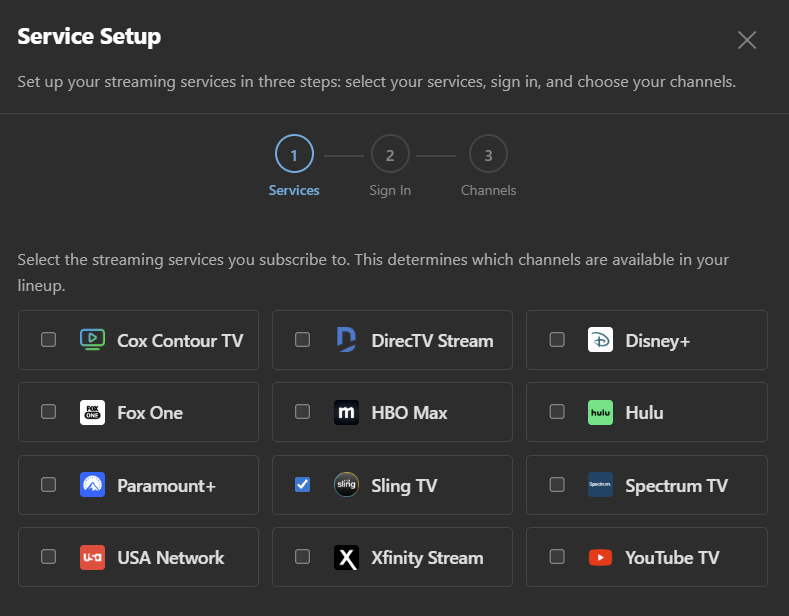Click the Sling TV service name
This screenshot has width=789, height=616.
tap(404, 486)
